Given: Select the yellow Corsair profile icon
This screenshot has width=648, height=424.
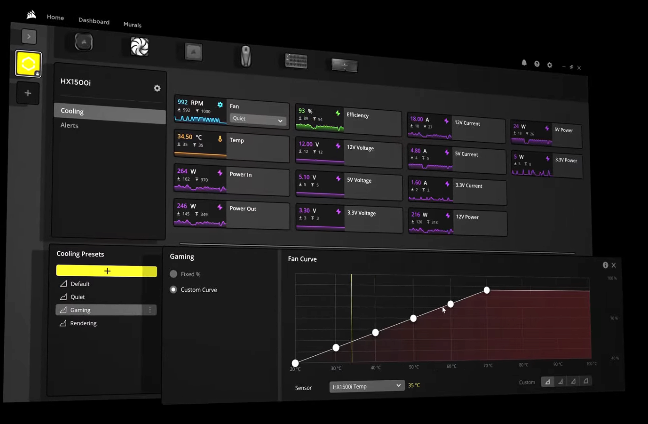Looking at the screenshot, I should [x=28, y=64].
